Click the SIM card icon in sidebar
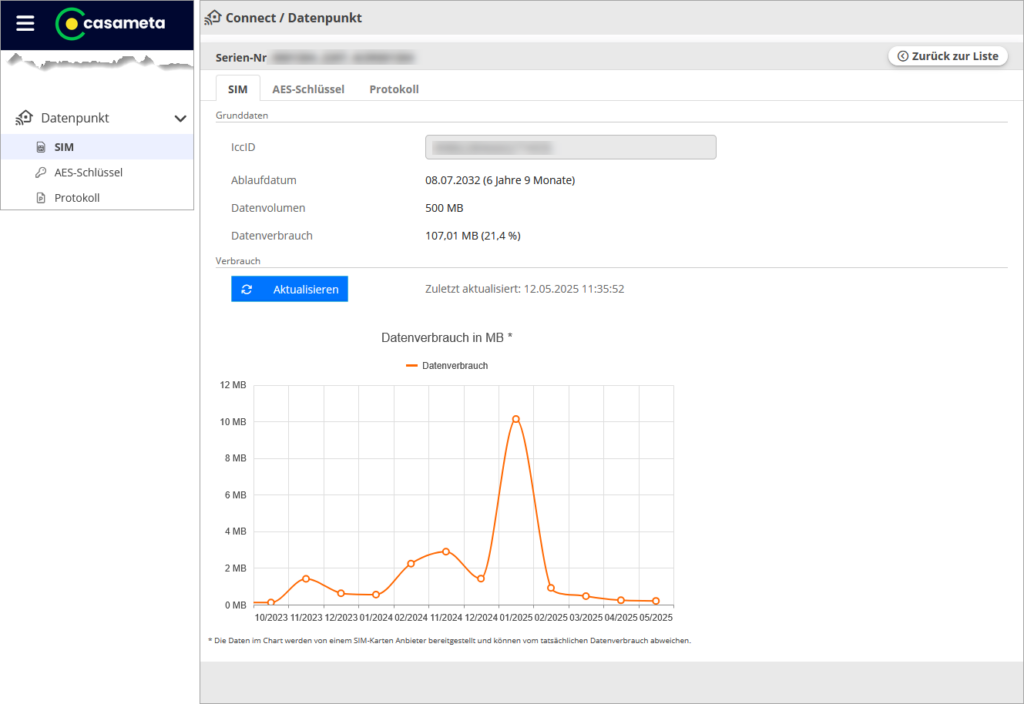The height and width of the screenshot is (704, 1024). tap(41, 147)
